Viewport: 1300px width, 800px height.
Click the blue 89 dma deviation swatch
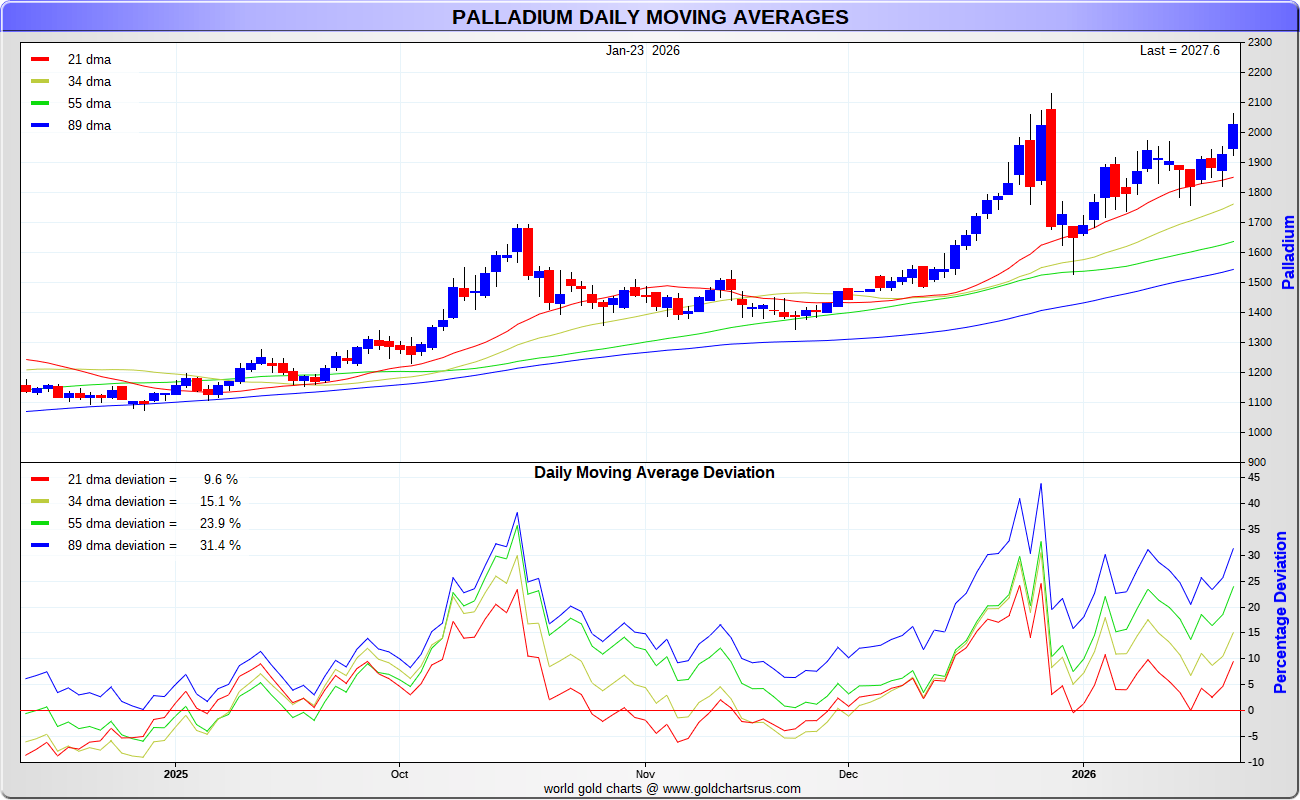(40, 545)
